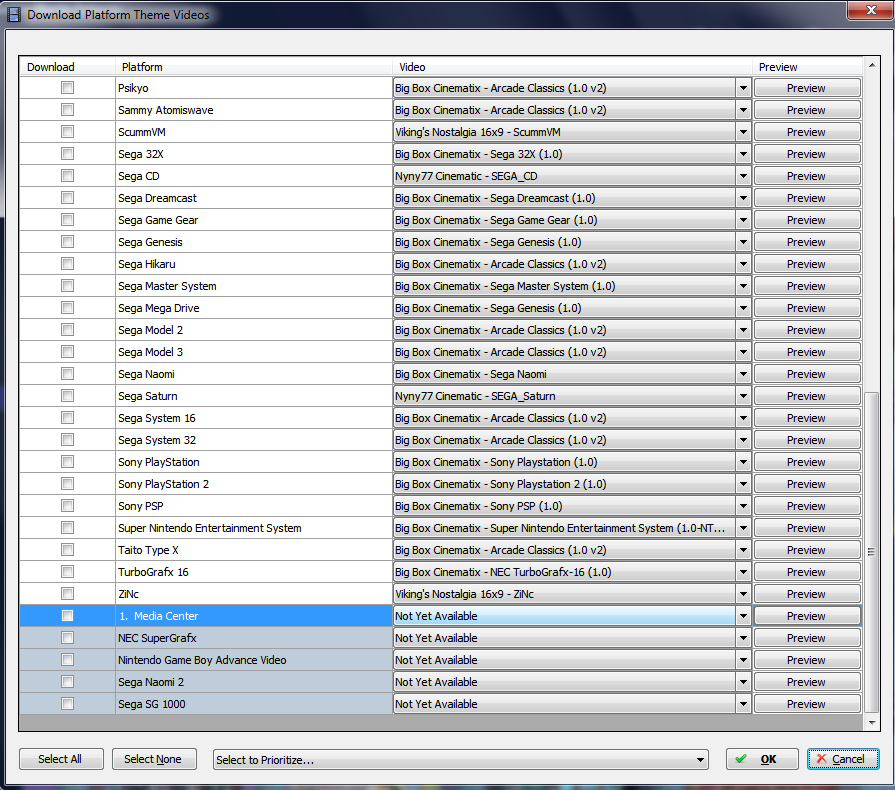
Task: Click the Sega Naomi 2 platform name
Action: point(151,682)
